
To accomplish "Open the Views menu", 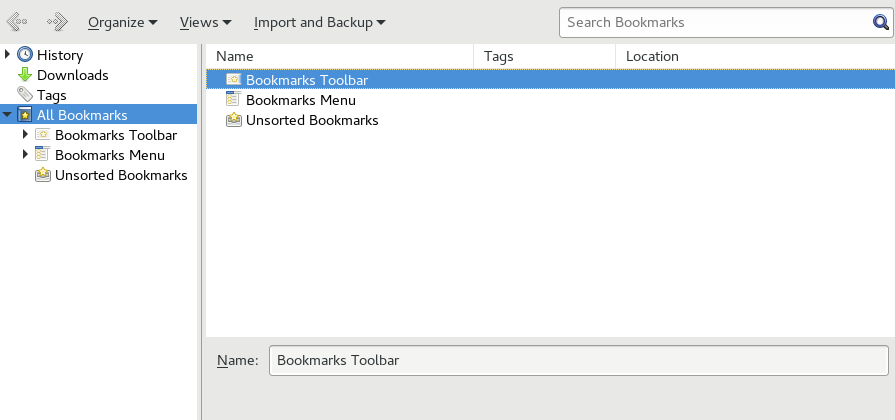I will [x=205, y=22].
